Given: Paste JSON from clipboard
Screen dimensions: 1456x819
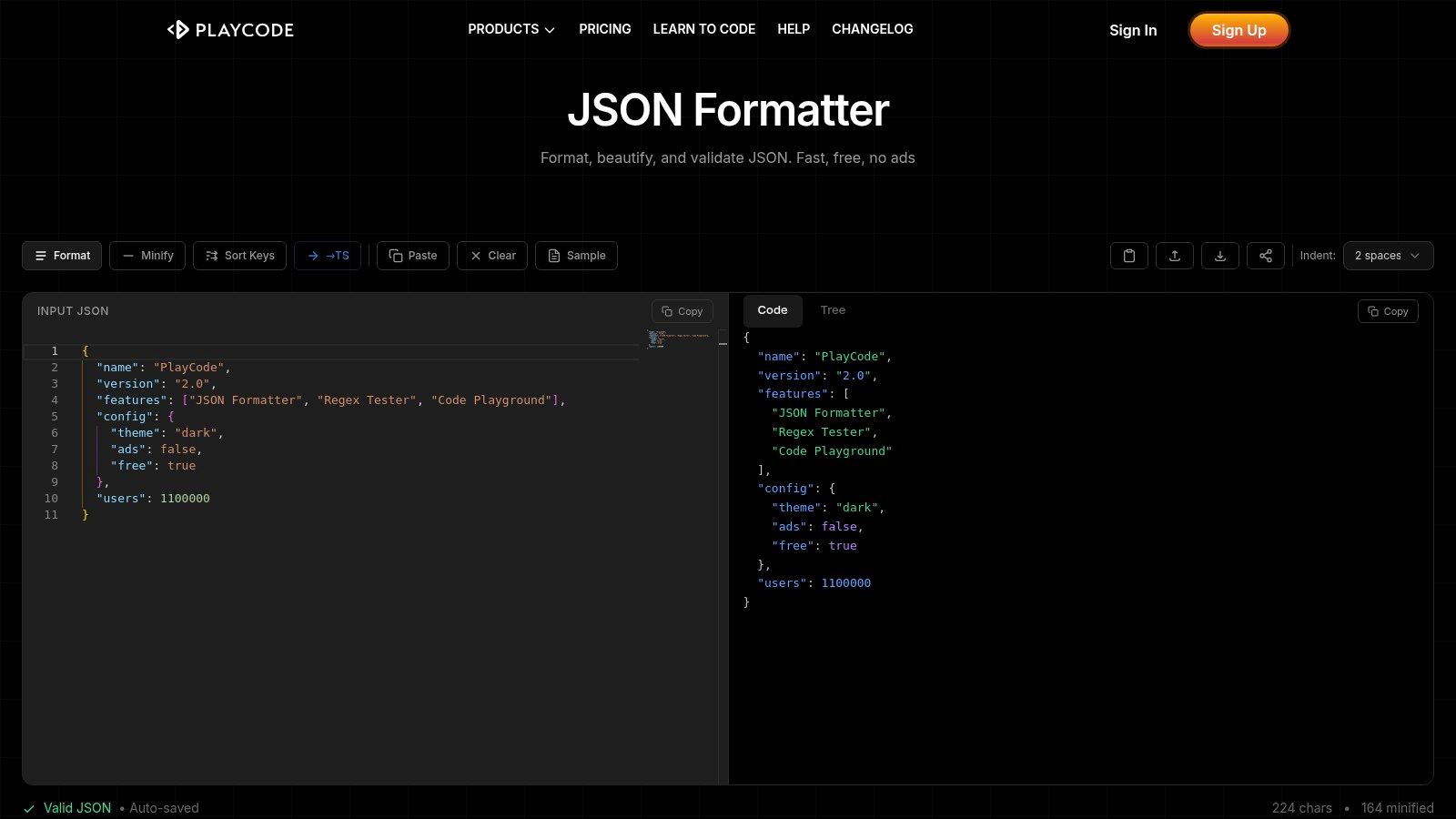Looking at the screenshot, I should tap(412, 256).
